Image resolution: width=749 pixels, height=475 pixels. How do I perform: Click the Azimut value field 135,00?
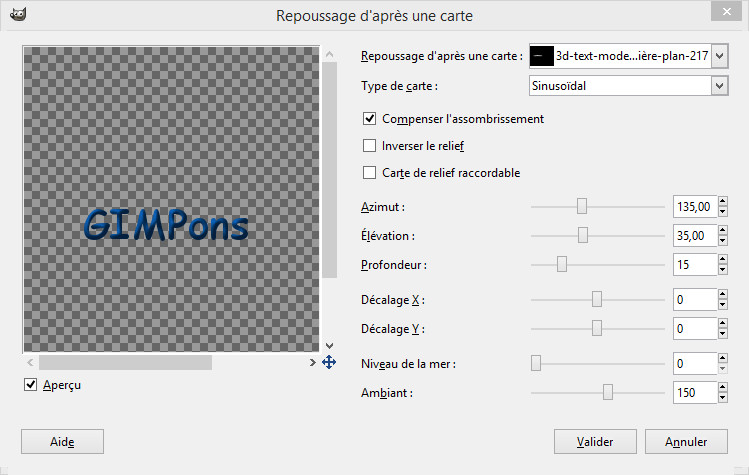695,206
